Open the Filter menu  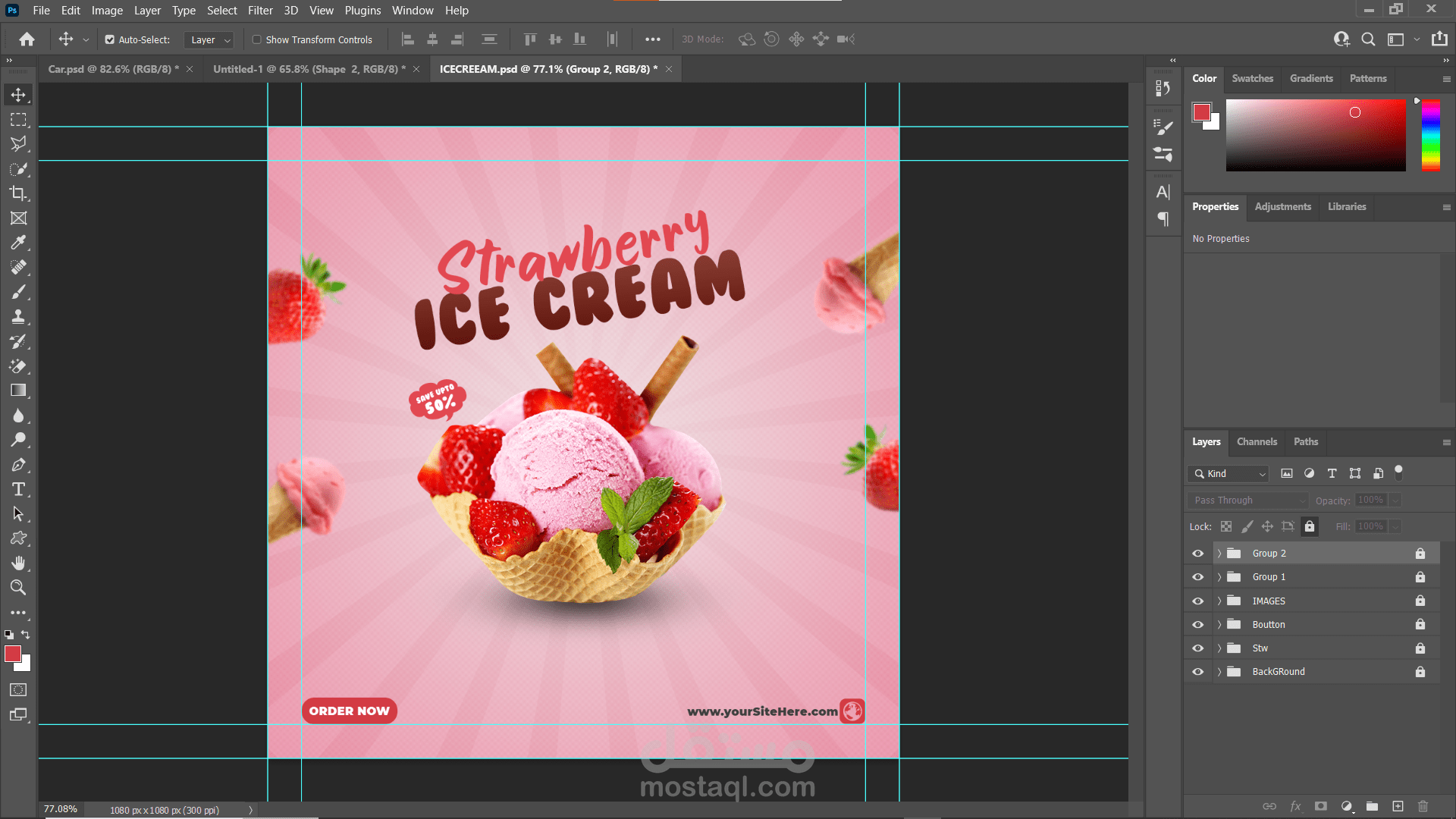pyautogui.click(x=260, y=11)
